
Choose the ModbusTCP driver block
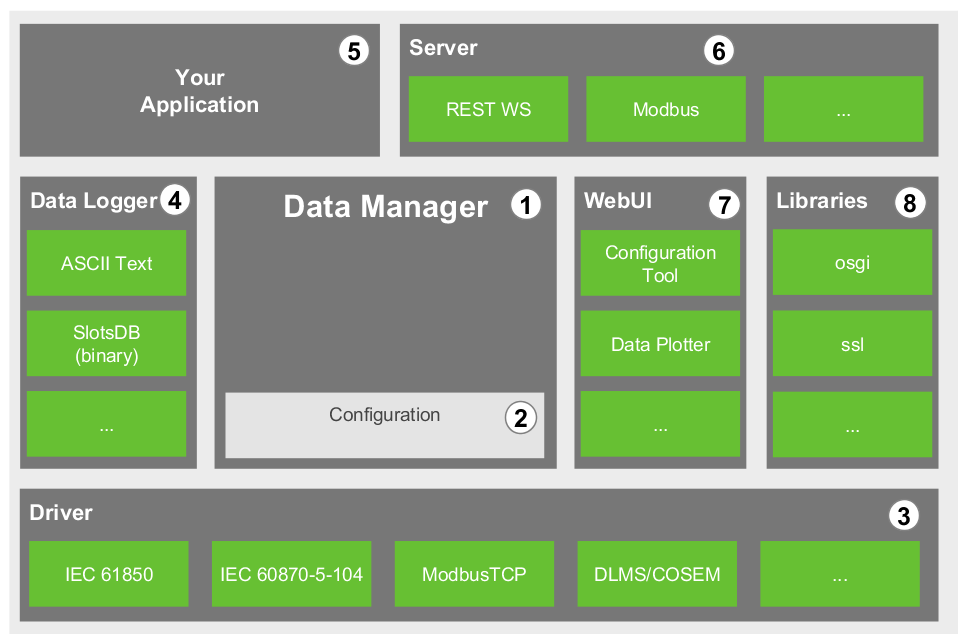(x=474, y=574)
